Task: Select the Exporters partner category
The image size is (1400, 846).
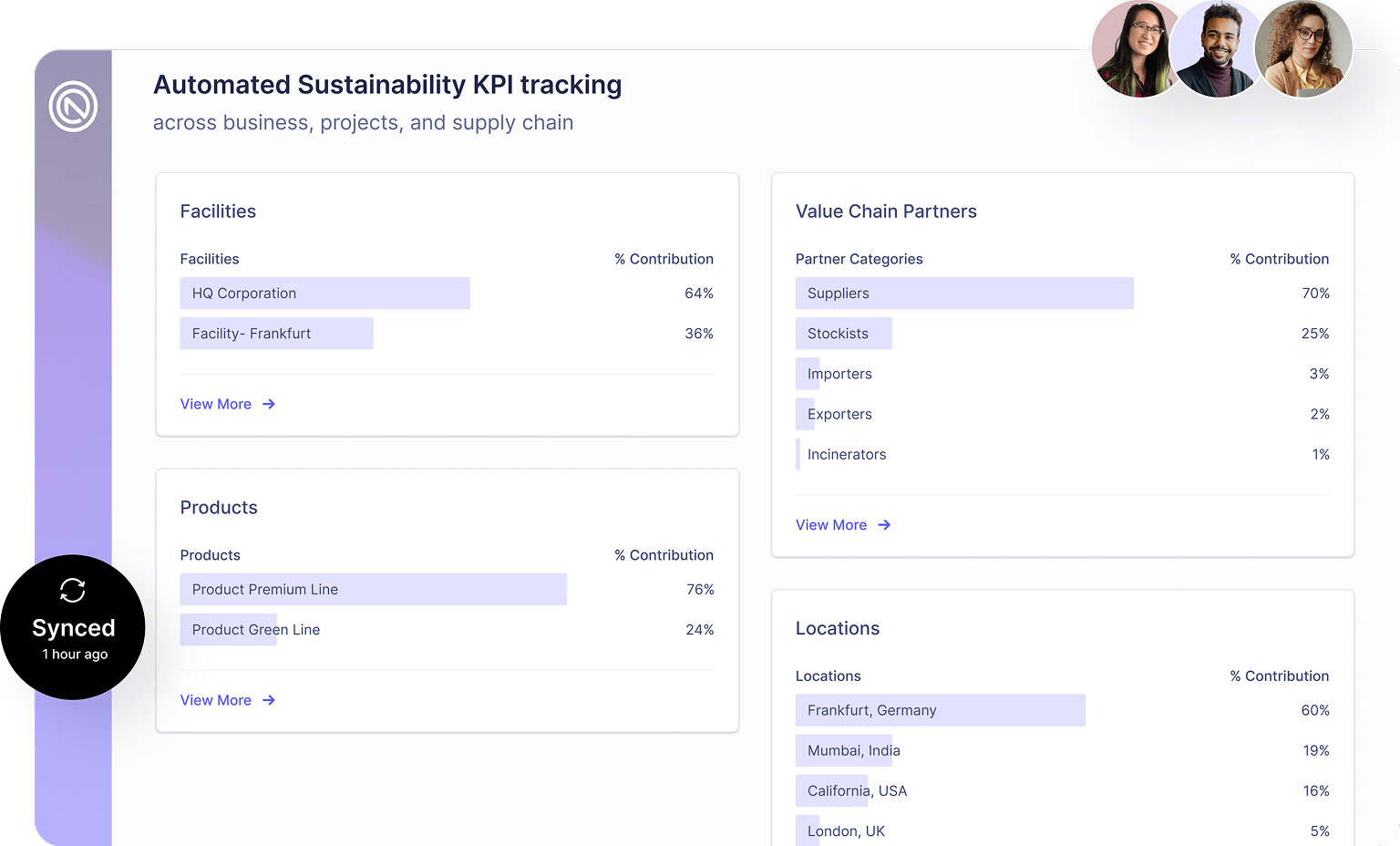Action: [x=1063, y=414]
